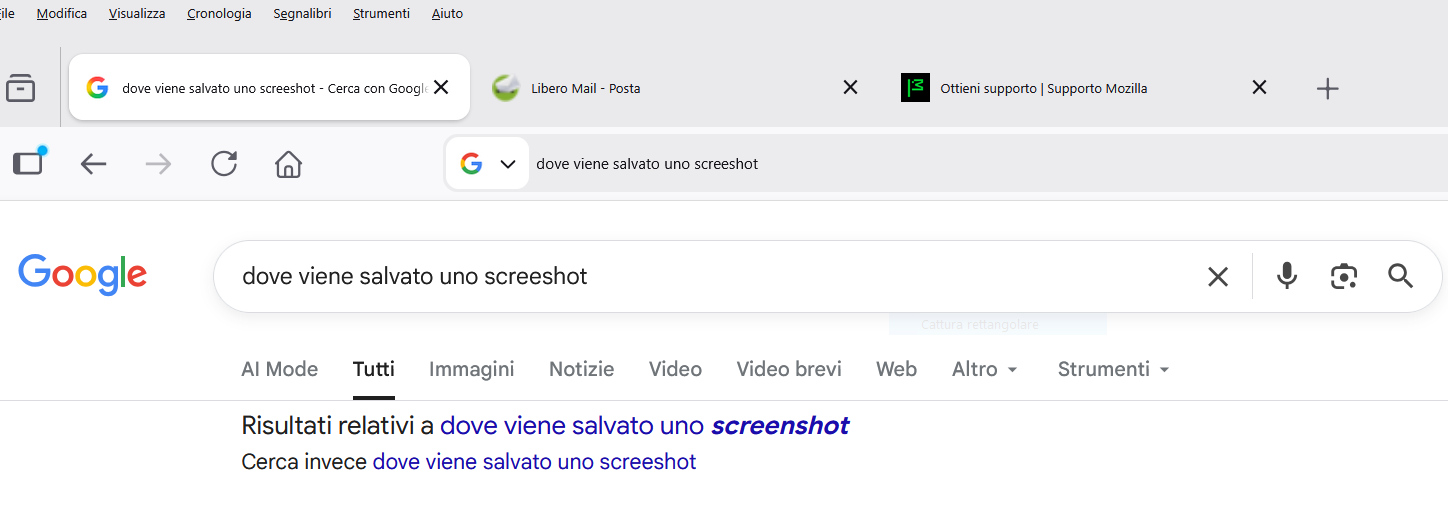Click the magnifier search button
The height and width of the screenshot is (506, 1448).
coord(1400,276)
